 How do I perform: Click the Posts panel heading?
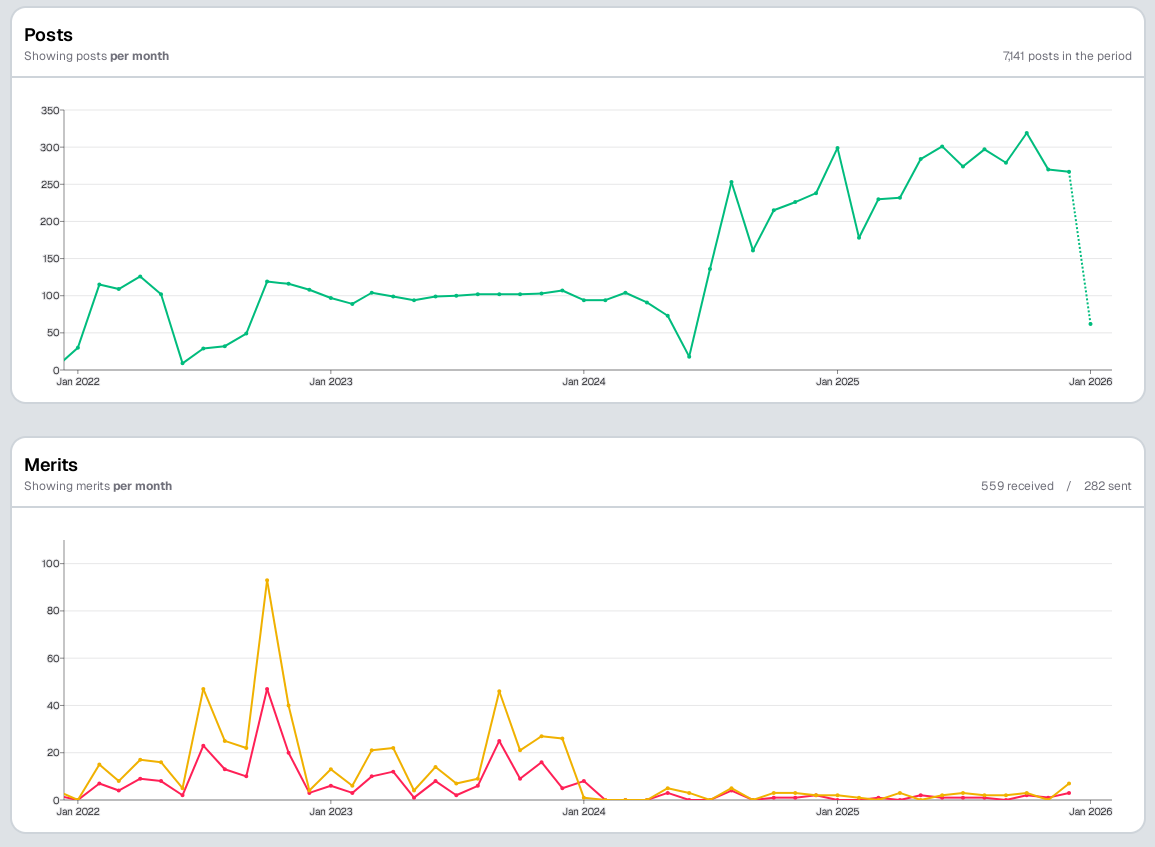[x=48, y=35]
